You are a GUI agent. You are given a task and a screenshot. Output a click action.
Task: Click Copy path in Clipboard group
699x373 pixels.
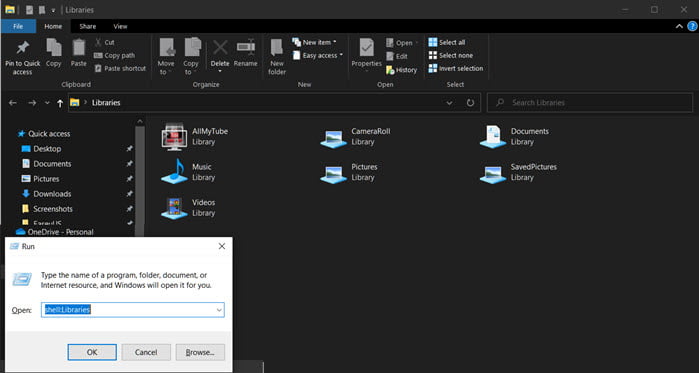click(114, 55)
